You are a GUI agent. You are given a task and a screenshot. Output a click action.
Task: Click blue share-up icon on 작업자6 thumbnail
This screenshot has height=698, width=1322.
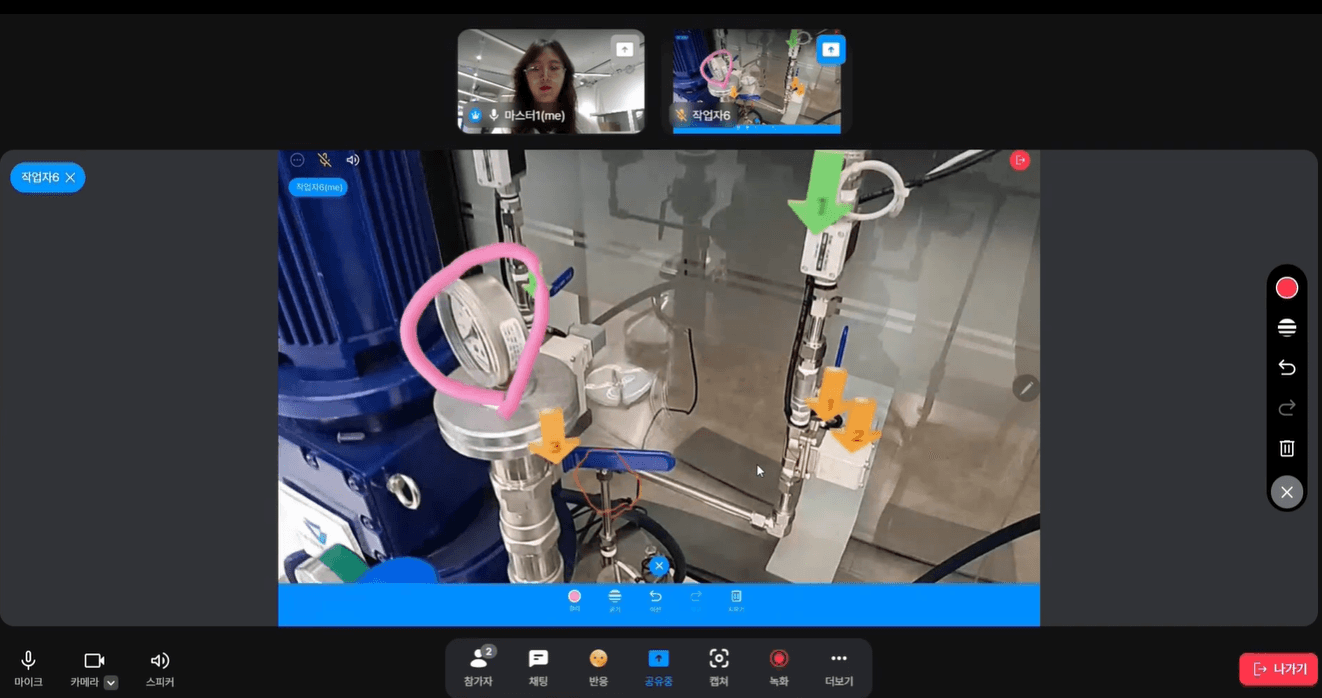(x=831, y=49)
